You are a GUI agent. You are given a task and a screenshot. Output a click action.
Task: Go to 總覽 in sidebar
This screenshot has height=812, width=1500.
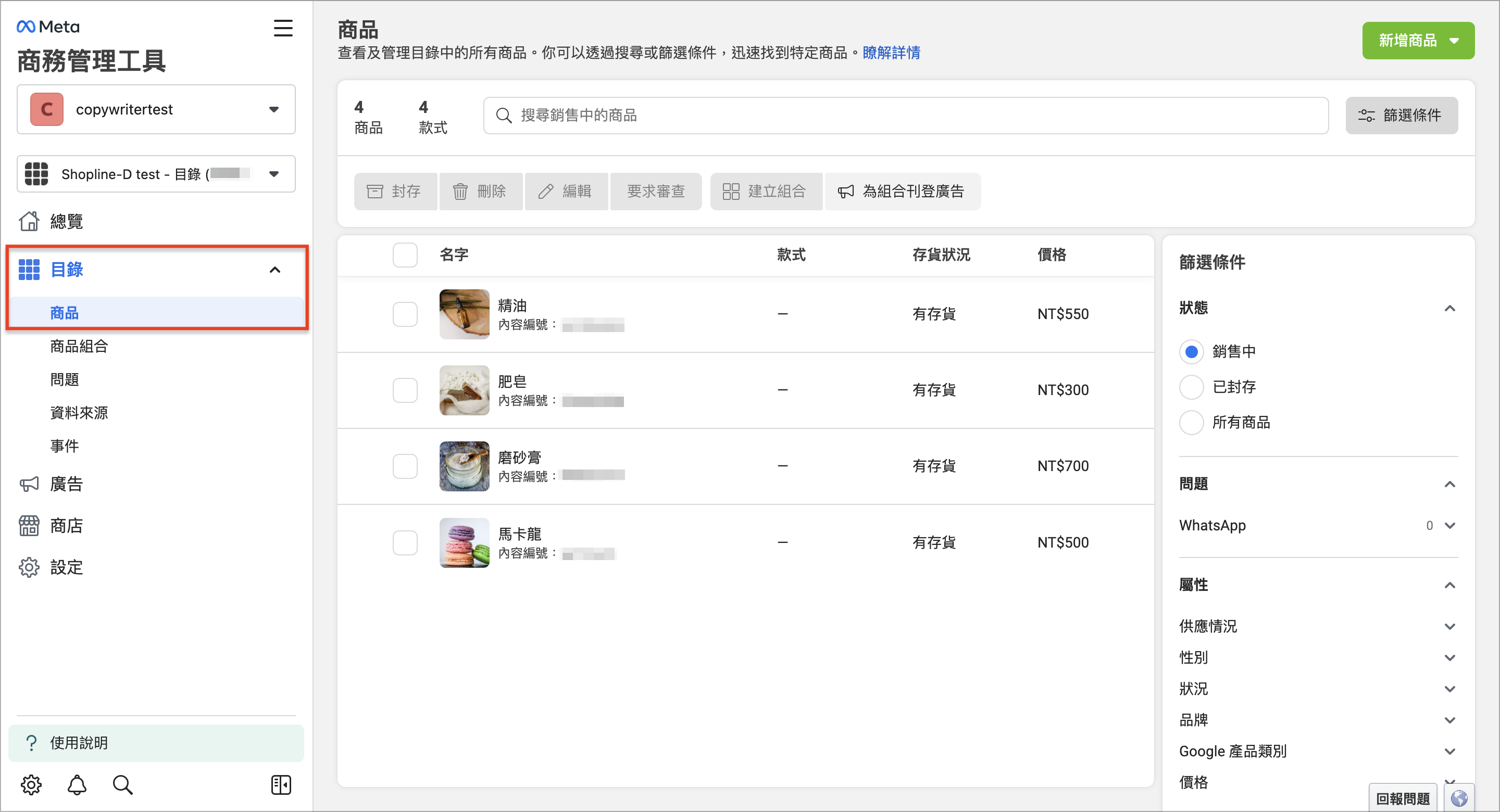pos(66,221)
